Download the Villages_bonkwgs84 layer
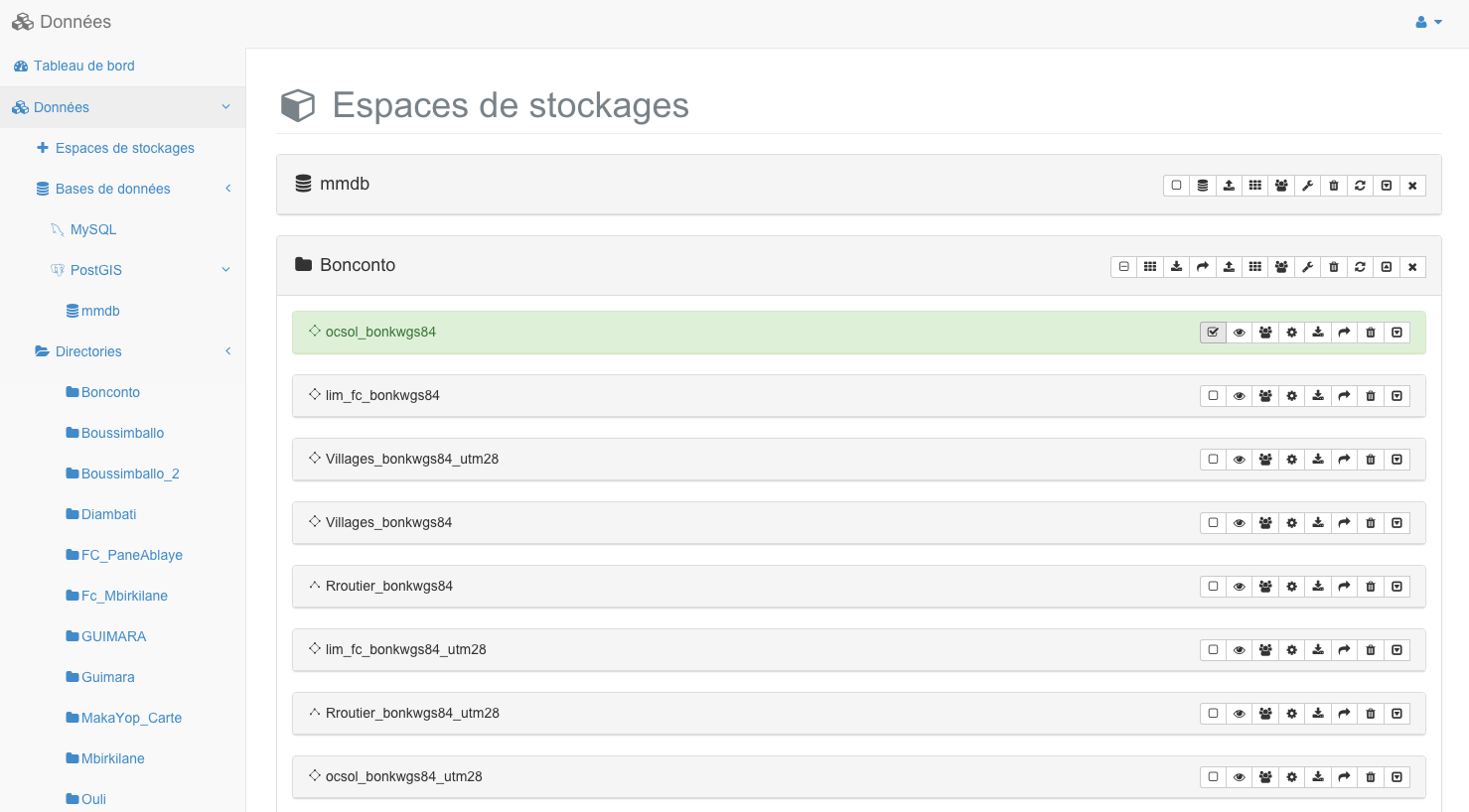This screenshot has width=1469, height=812. (1318, 523)
